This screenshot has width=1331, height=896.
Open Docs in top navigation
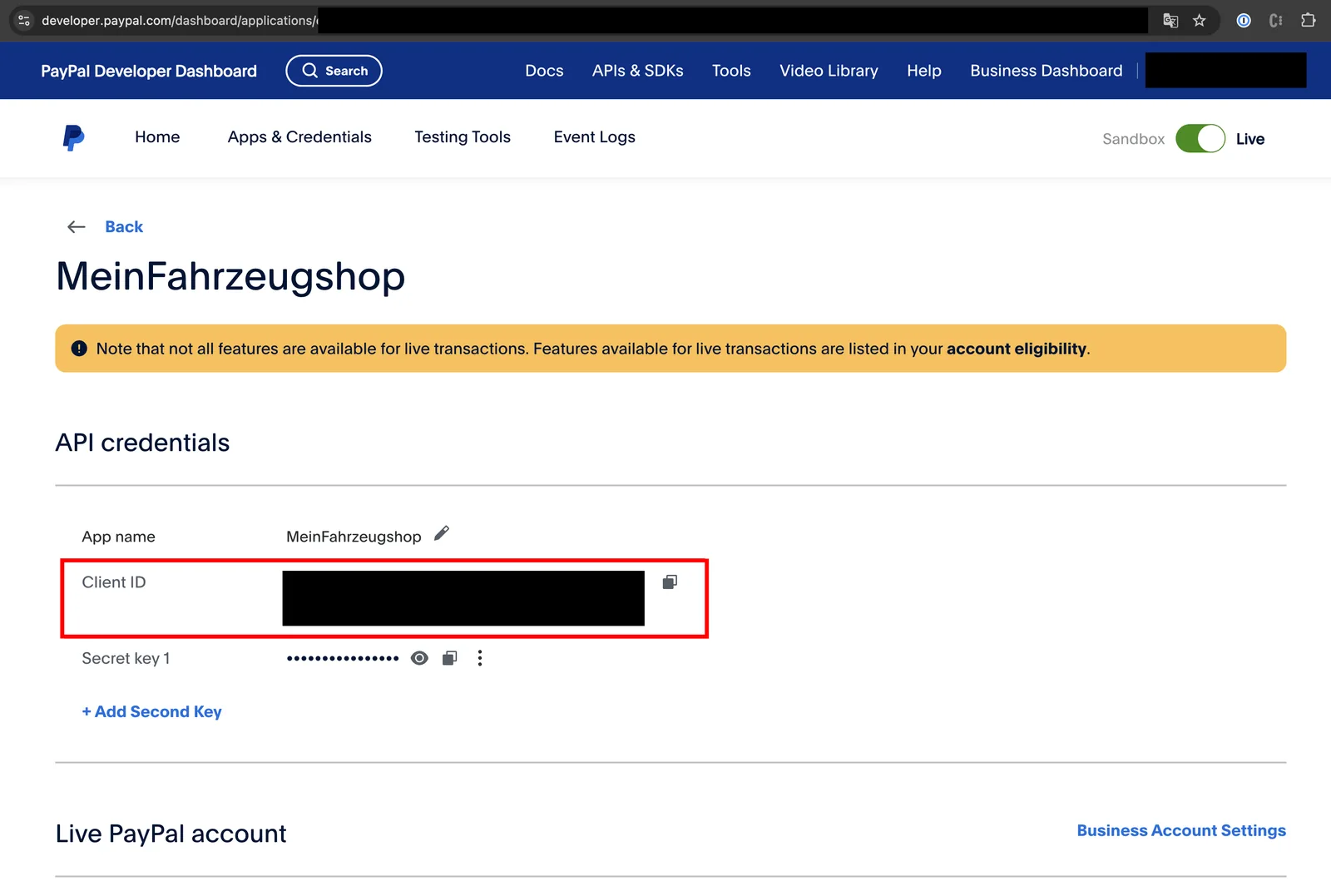click(x=544, y=71)
